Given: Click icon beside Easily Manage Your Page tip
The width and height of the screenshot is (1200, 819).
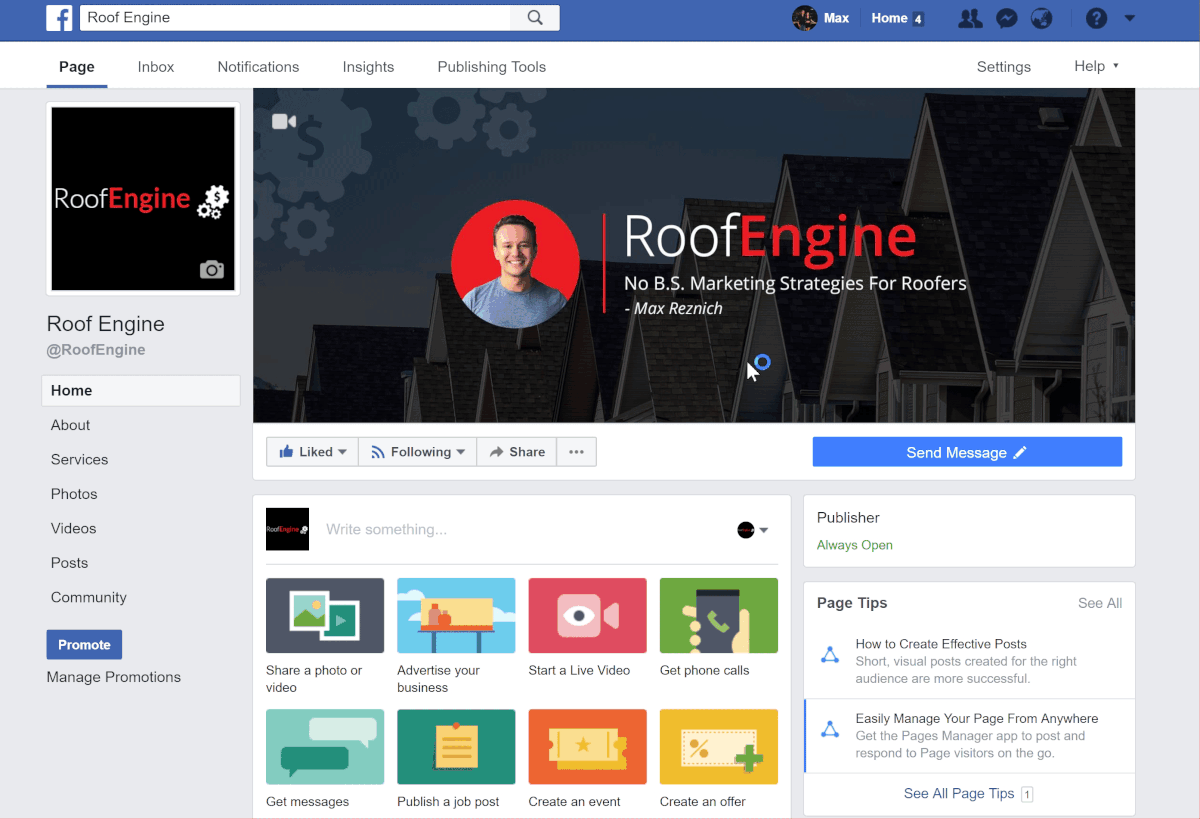Looking at the screenshot, I should pos(830,729).
